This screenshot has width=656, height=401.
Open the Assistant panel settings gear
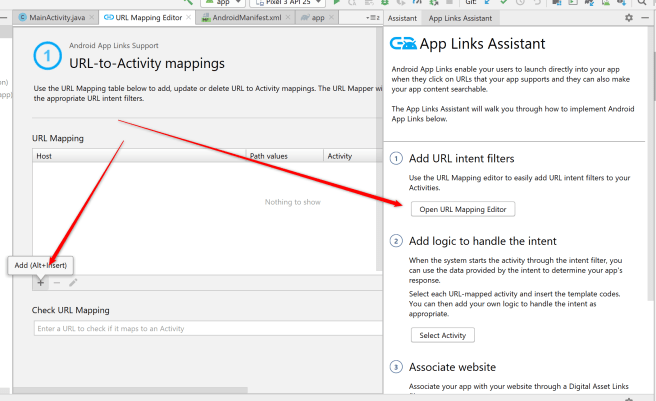click(x=628, y=18)
